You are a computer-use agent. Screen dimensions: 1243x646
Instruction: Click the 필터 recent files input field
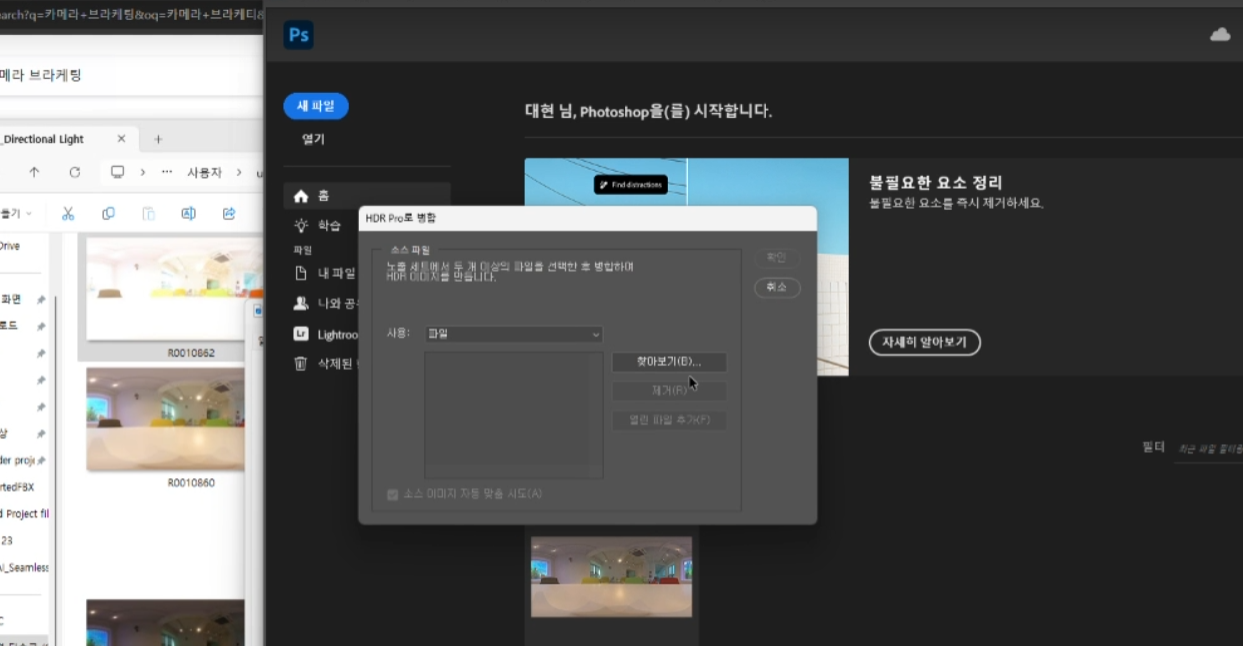click(1208, 448)
